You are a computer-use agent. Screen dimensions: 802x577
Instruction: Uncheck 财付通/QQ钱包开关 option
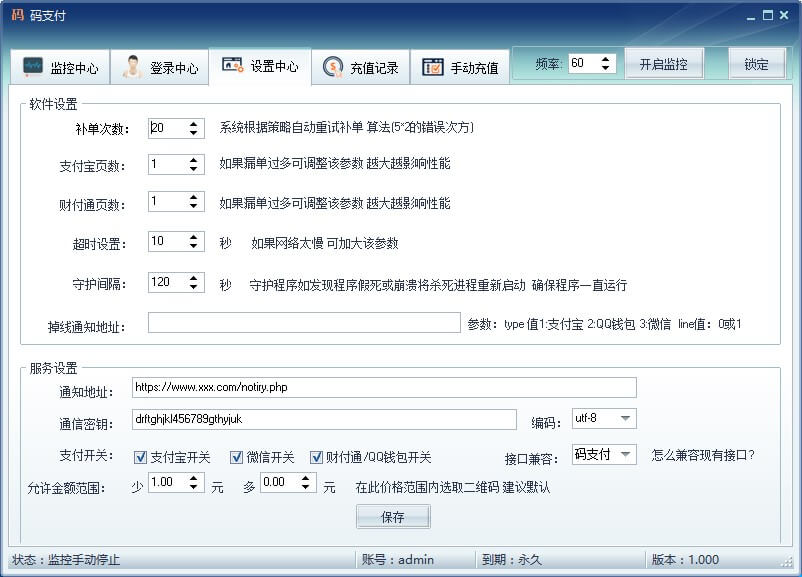point(317,457)
